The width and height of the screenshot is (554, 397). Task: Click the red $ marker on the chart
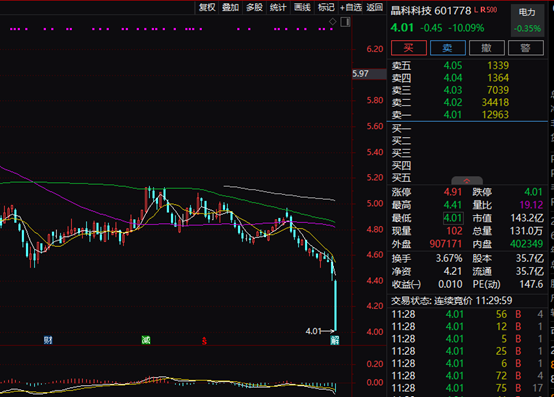pos(204,341)
